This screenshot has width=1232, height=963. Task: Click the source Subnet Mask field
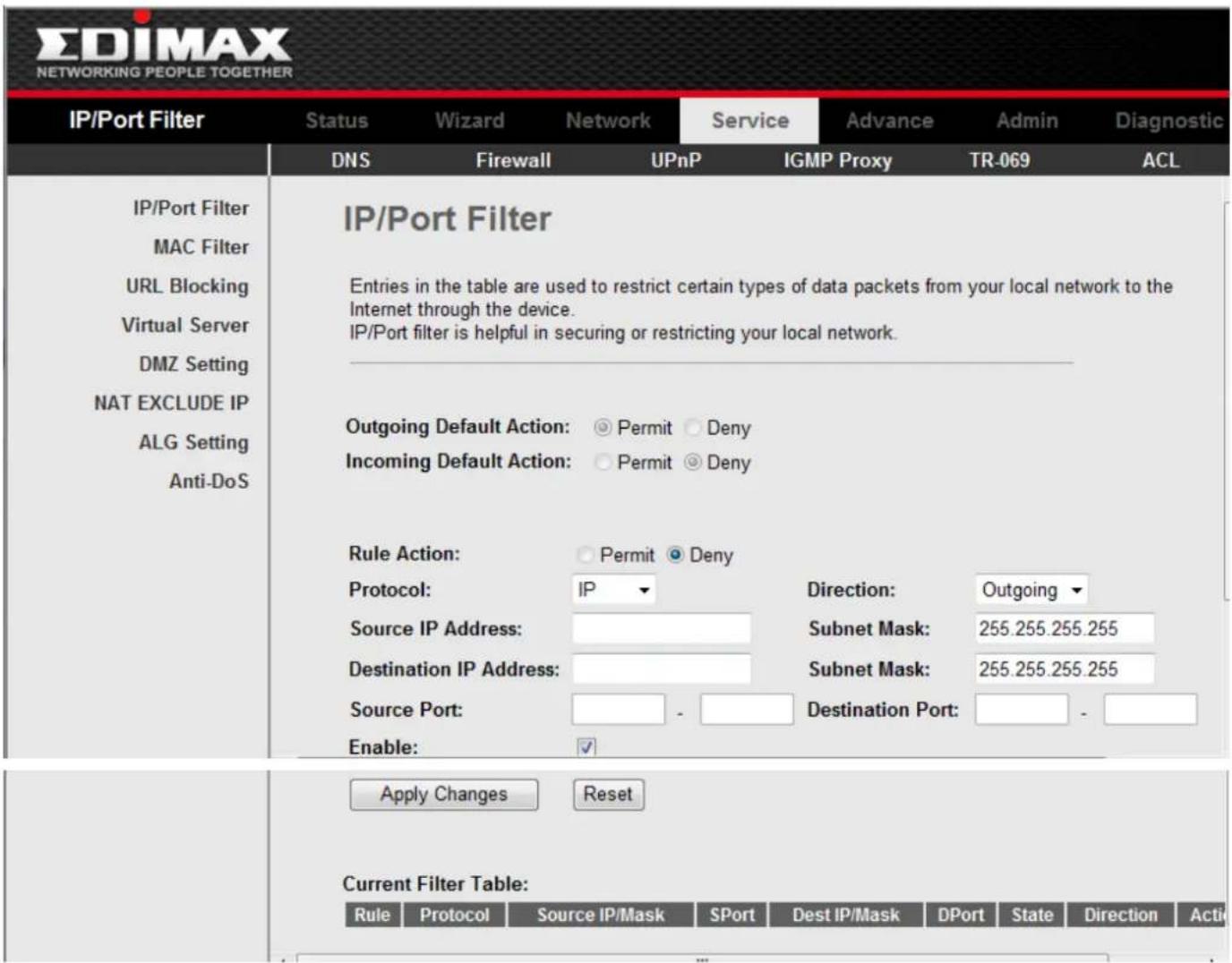[1064, 628]
